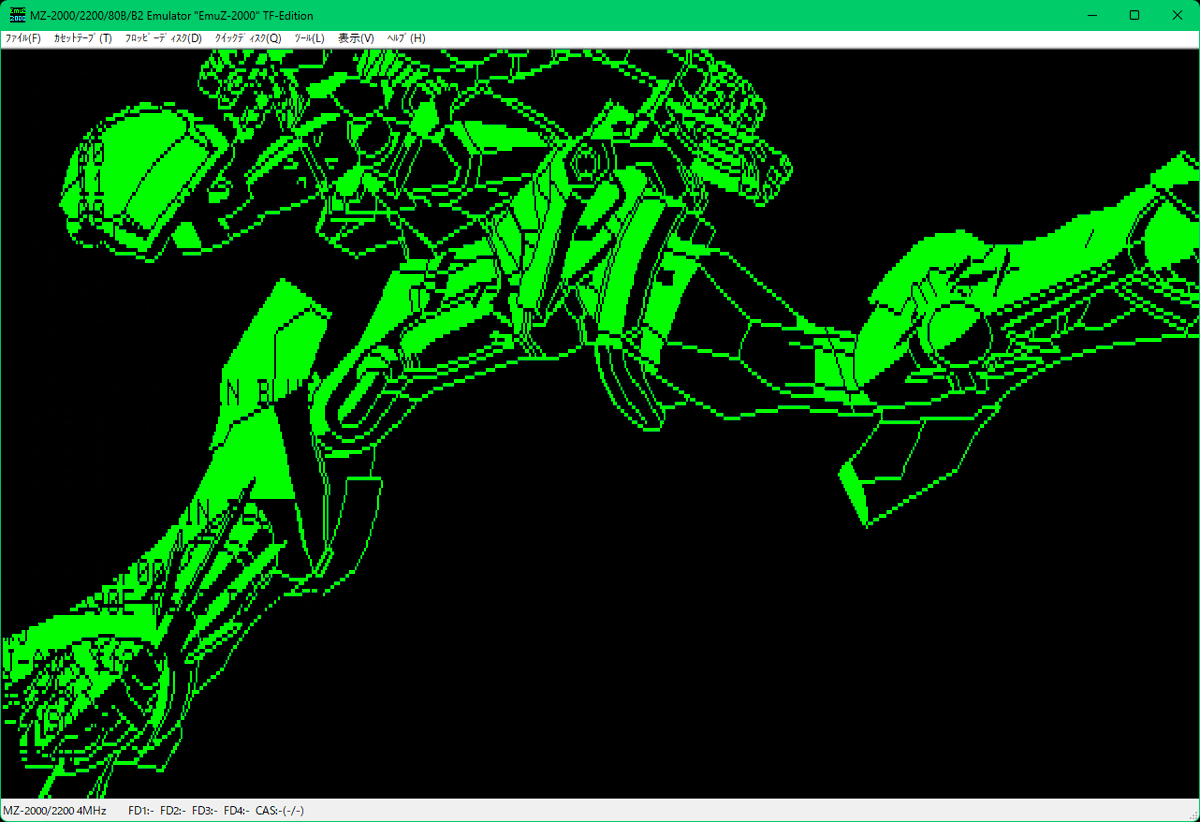Open the クイックディスク(Q) menu
1200x822 pixels.
click(x=248, y=38)
